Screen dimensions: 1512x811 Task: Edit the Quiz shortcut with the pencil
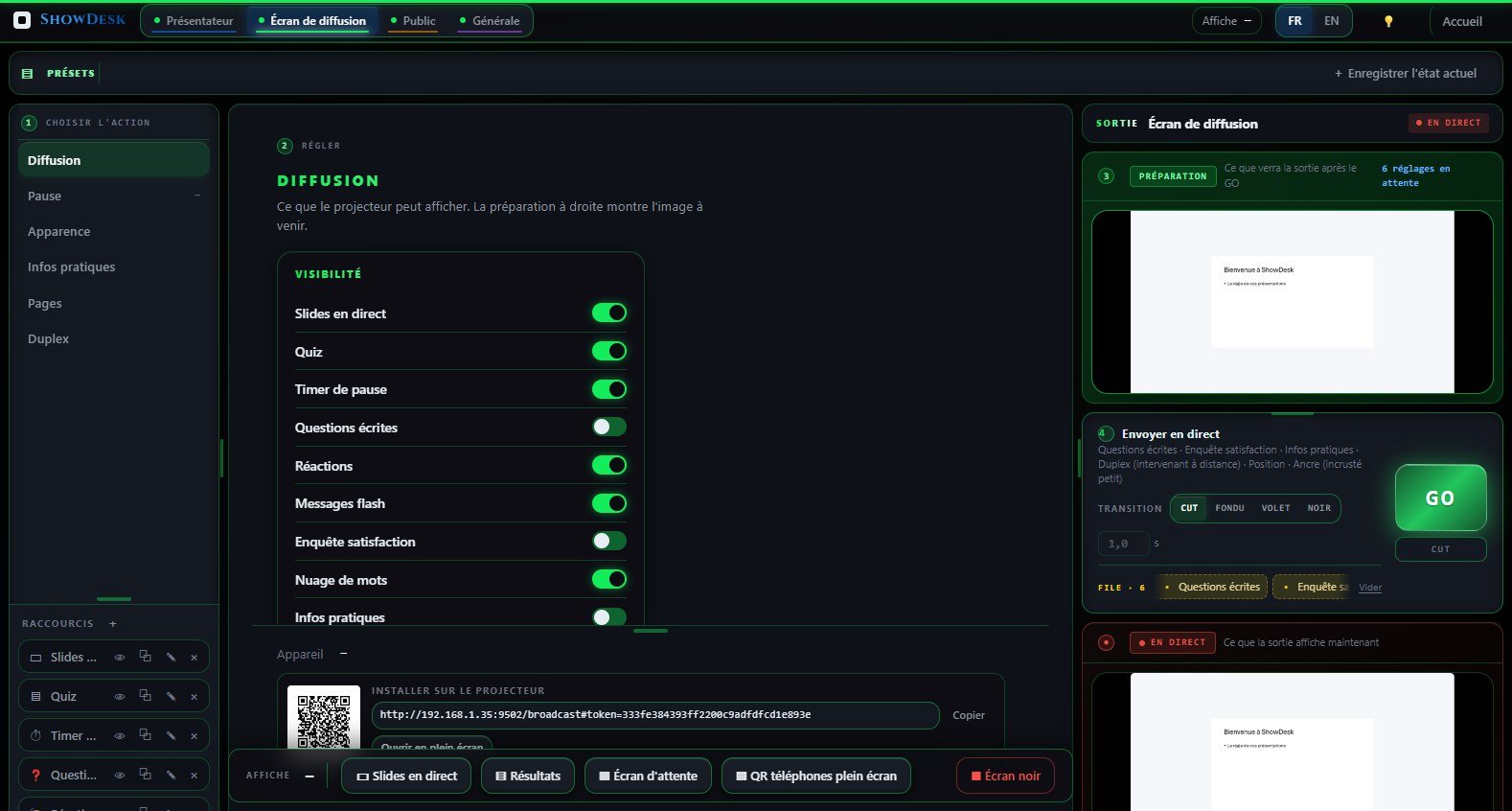[171, 696]
